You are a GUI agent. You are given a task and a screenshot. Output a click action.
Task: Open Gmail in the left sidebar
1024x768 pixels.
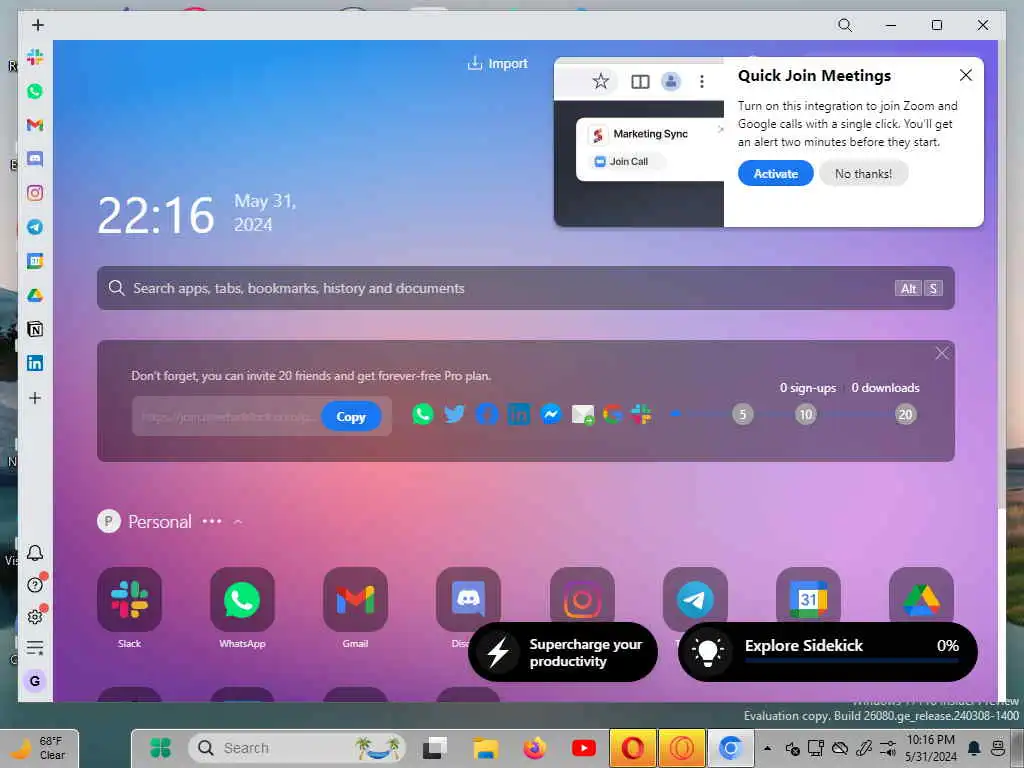pos(35,125)
